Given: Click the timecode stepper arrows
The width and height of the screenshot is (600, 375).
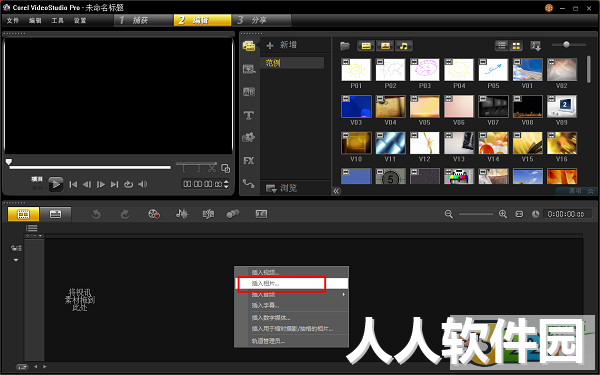Looking at the screenshot, I should [x=226, y=184].
